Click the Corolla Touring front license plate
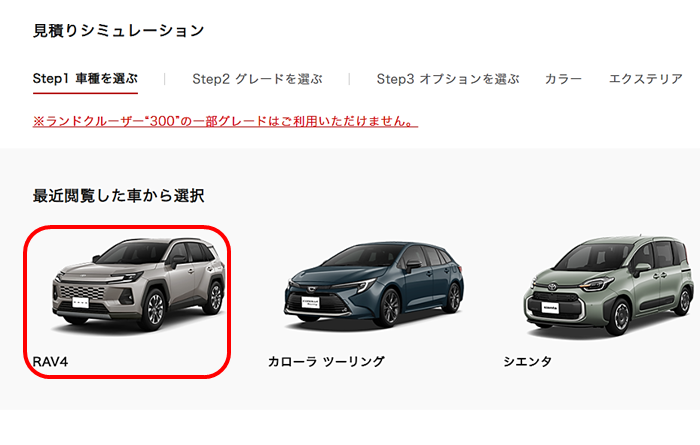The height and width of the screenshot is (445, 700). tap(310, 302)
